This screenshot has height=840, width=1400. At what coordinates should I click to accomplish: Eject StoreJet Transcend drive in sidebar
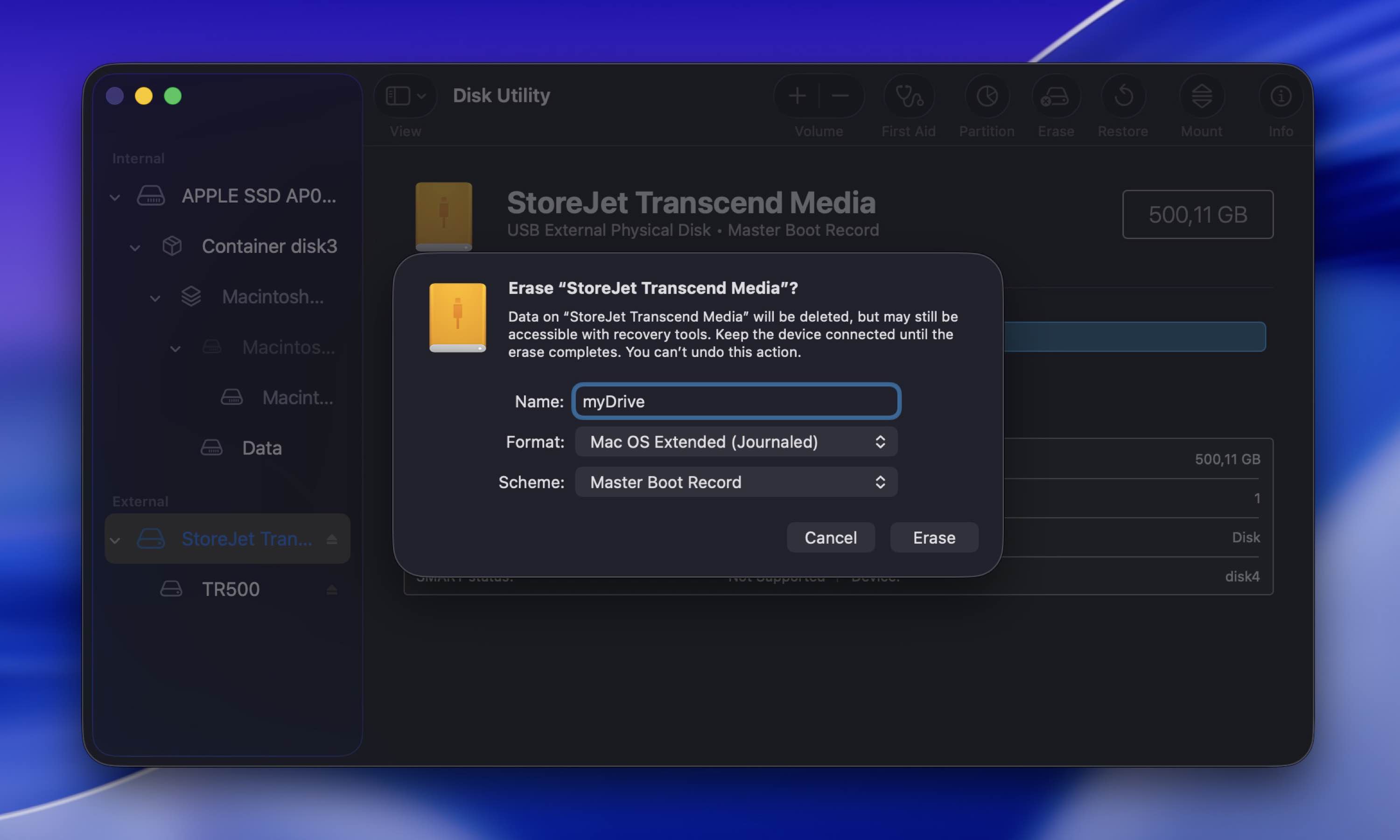(x=332, y=539)
